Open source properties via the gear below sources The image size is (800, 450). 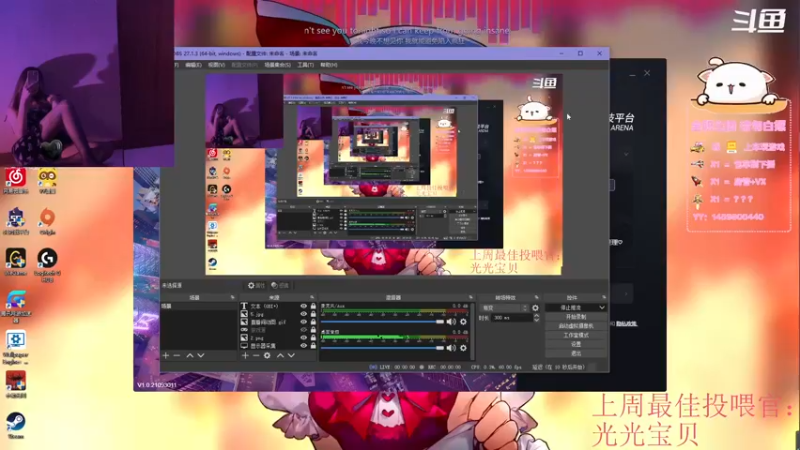pyautogui.click(x=267, y=355)
